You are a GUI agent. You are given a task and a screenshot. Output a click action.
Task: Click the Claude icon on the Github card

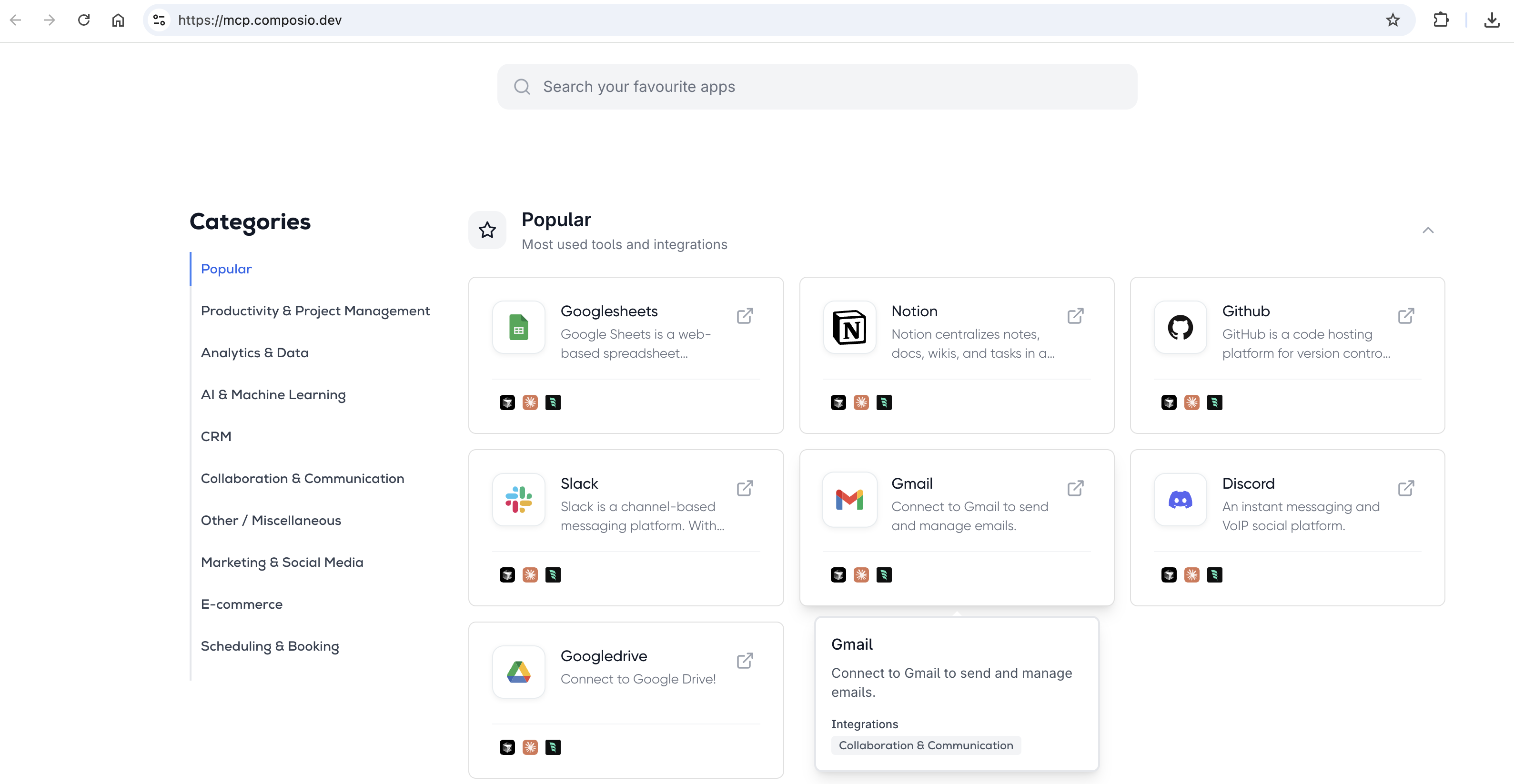click(1192, 402)
